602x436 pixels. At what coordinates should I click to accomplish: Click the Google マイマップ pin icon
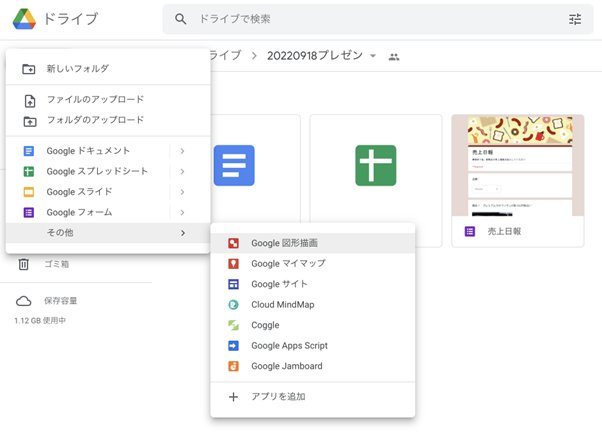[x=233, y=264]
